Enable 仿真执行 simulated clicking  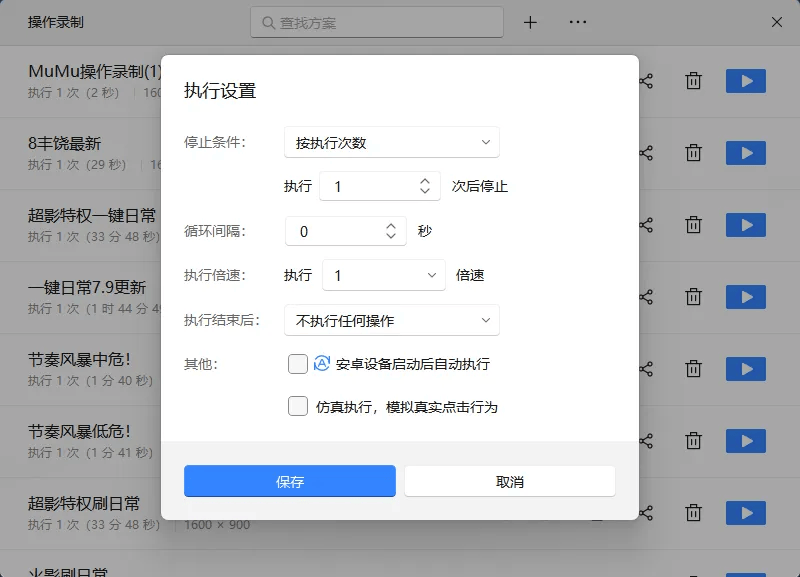297,406
